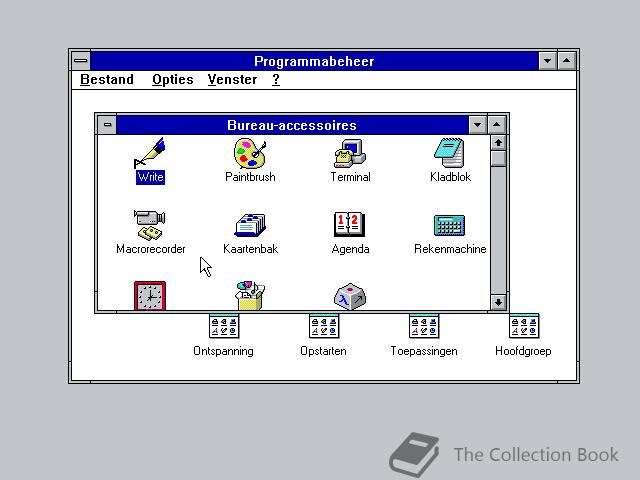This screenshot has width=640, height=480.
Task: Select the yellow box packager icon
Action: [250, 296]
